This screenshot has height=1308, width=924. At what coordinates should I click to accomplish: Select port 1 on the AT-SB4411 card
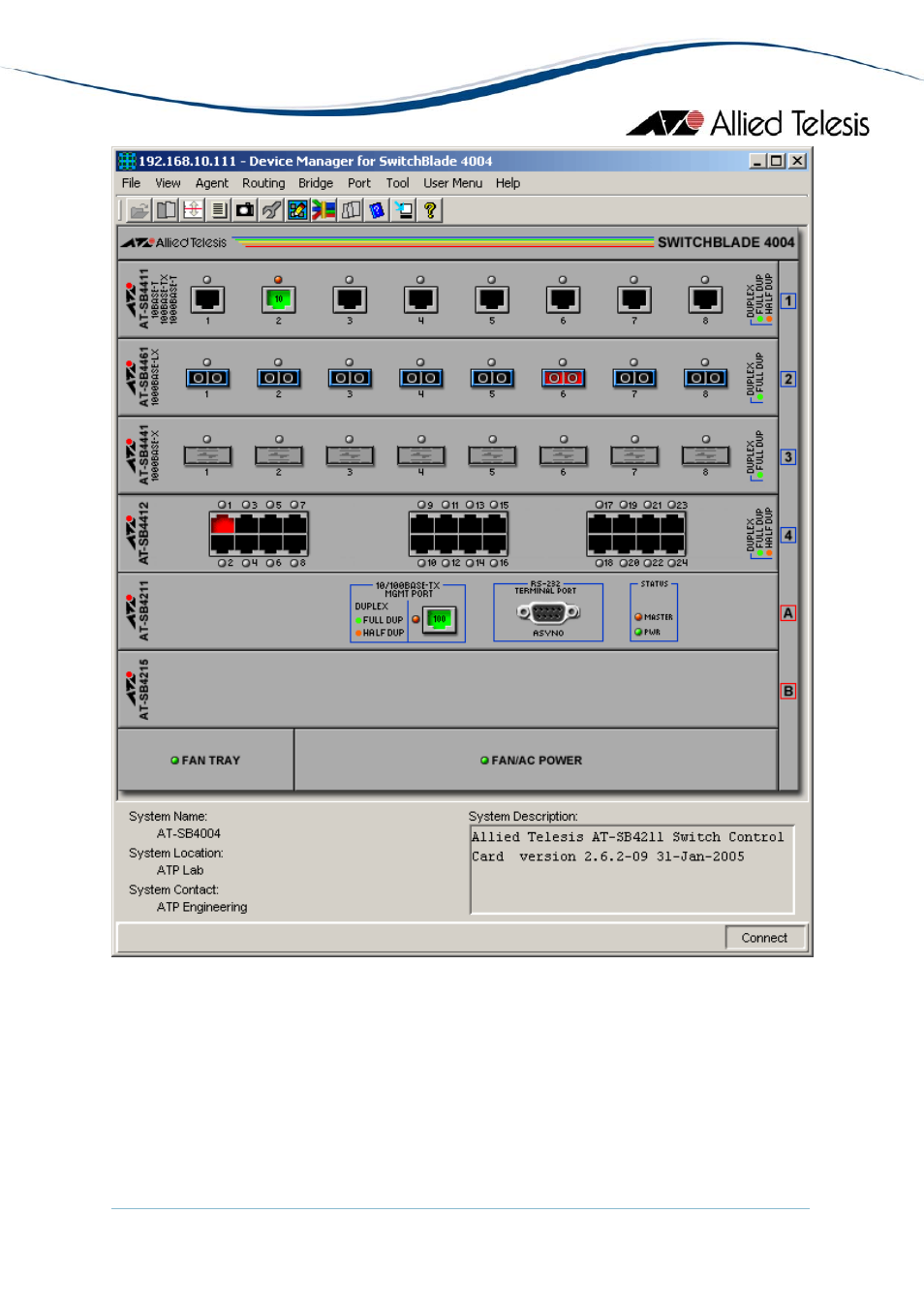click(x=207, y=299)
